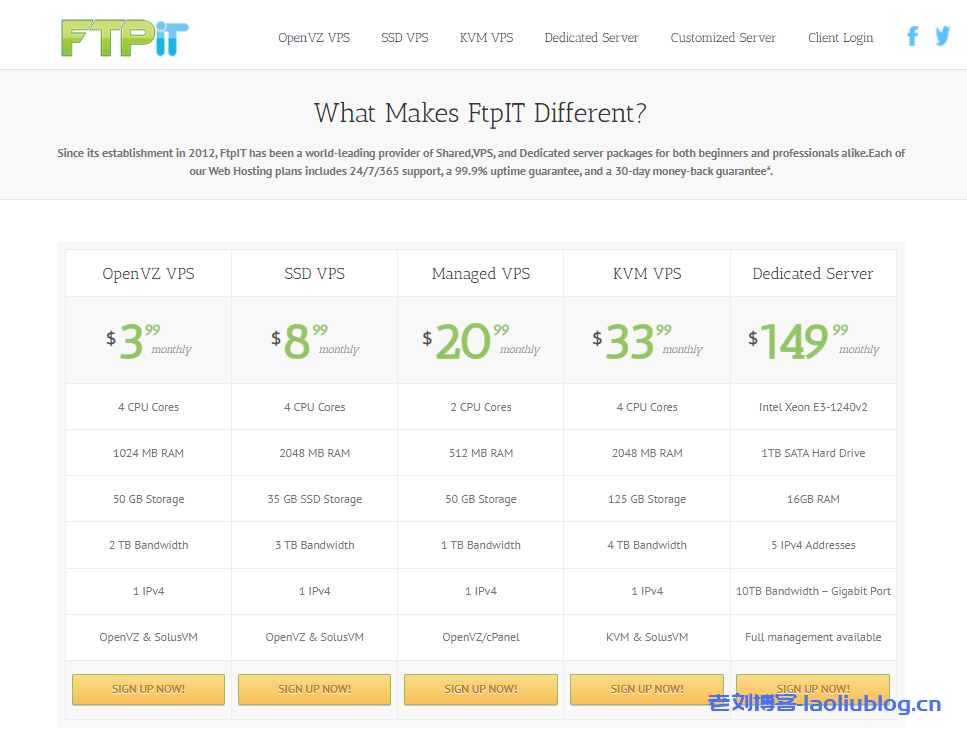The height and width of the screenshot is (741, 967).
Task: Click the Managed VPS plan column heading
Action: click(481, 274)
